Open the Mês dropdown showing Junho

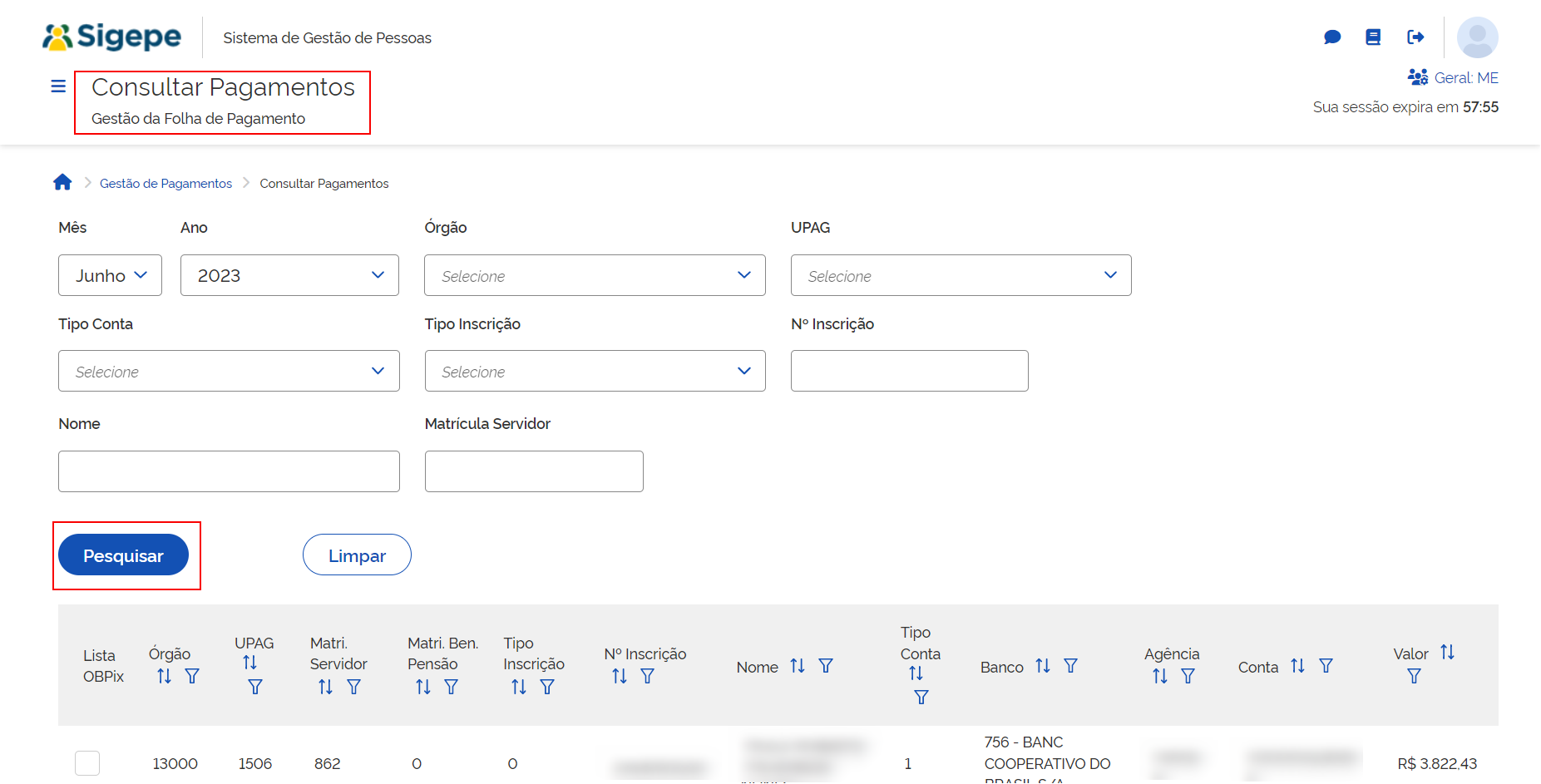(x=110, y=275)
